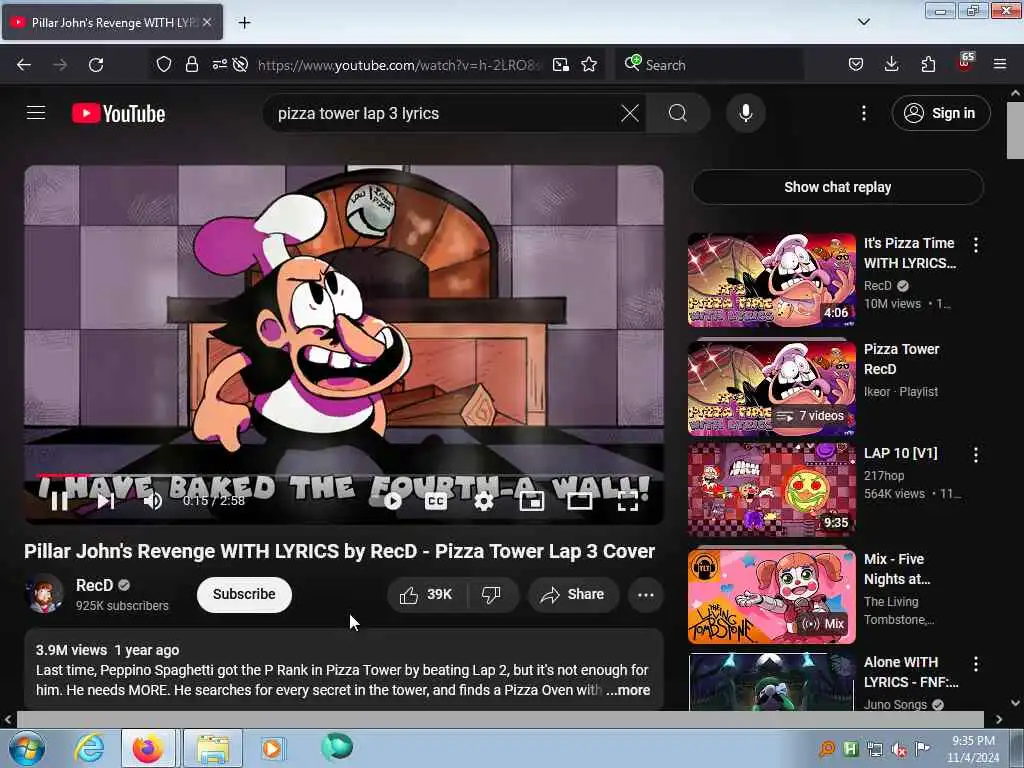Image resolution: width=1024 pixels, height=768 pixels.
Task: Open options for It's Pizza Time video
Action: pyautogui.click(x=976, y=245)
